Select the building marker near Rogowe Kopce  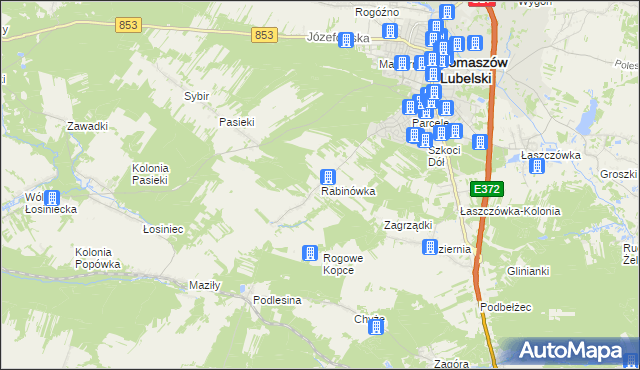click(x=310, y=253)
